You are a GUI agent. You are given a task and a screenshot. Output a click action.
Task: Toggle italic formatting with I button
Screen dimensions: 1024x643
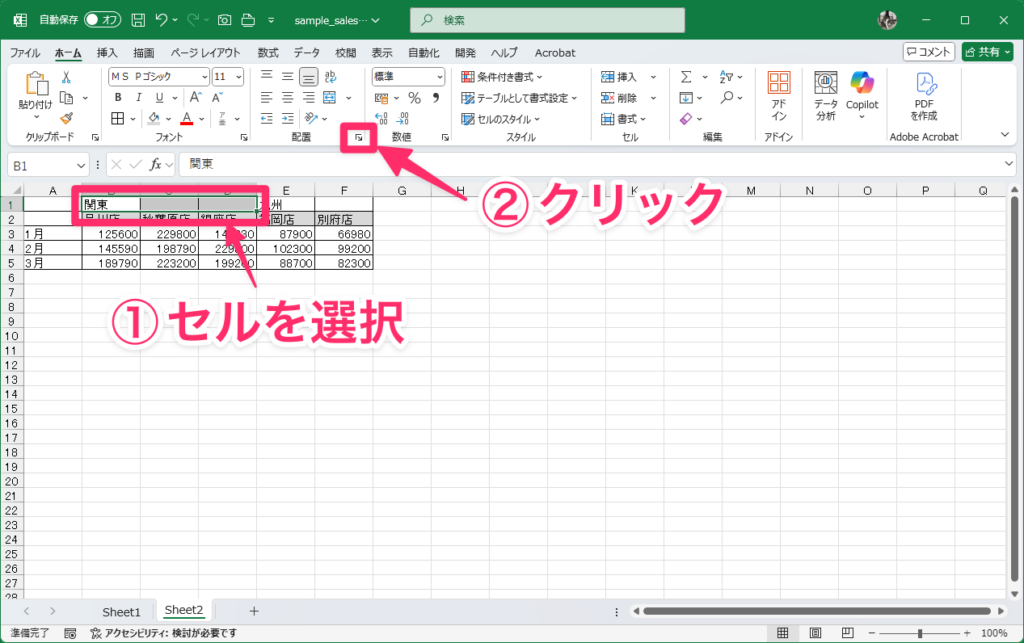139,98
